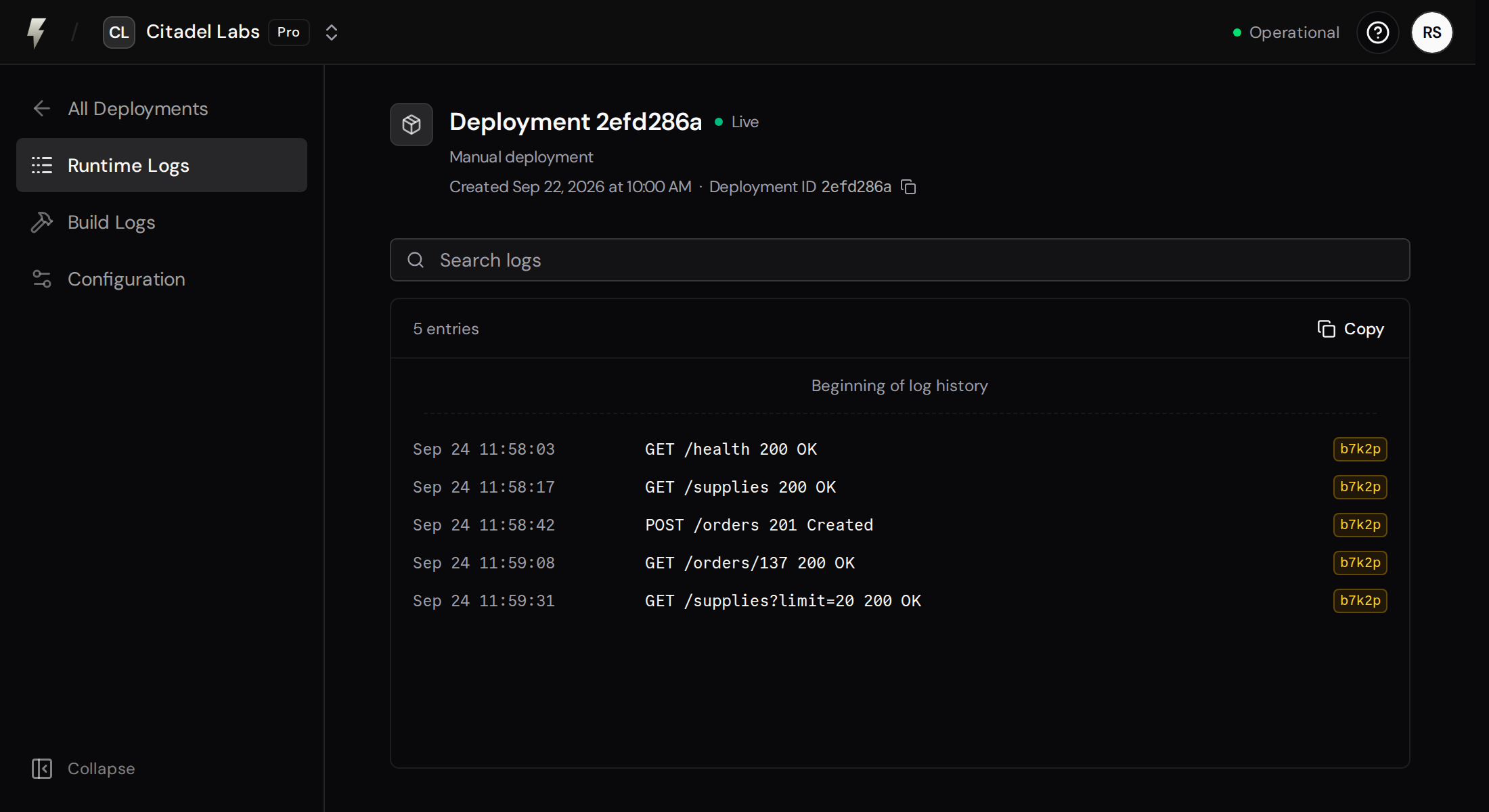Viewport: 1489px width, 812px height.
Task: Click the Configuration sliders icon
Action: point(42,279)
